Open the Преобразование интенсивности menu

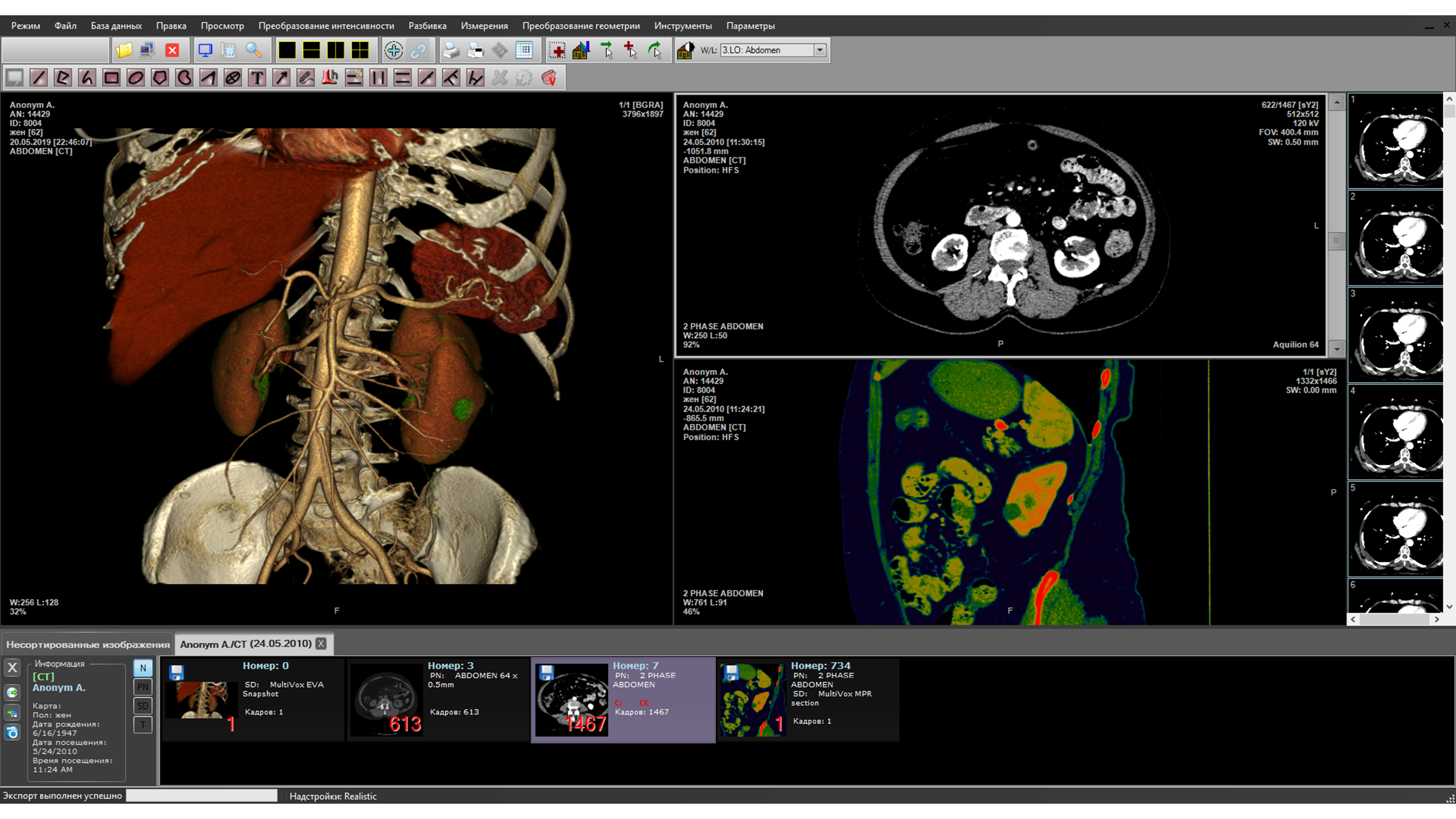tap(326, 26)
